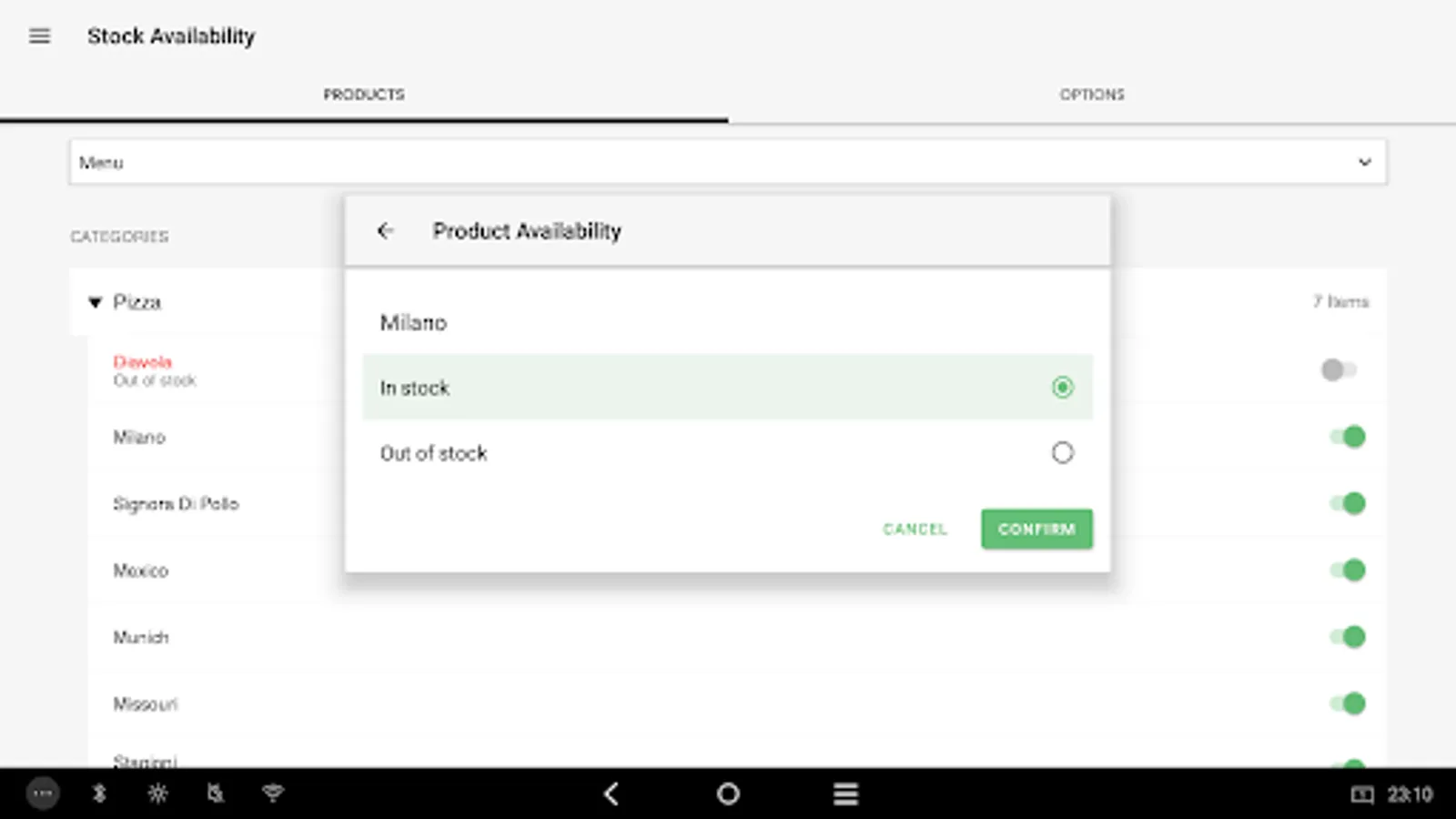1456x819 pixels.
Task: Confirm the product availability change
Action: coord(1036,529)
